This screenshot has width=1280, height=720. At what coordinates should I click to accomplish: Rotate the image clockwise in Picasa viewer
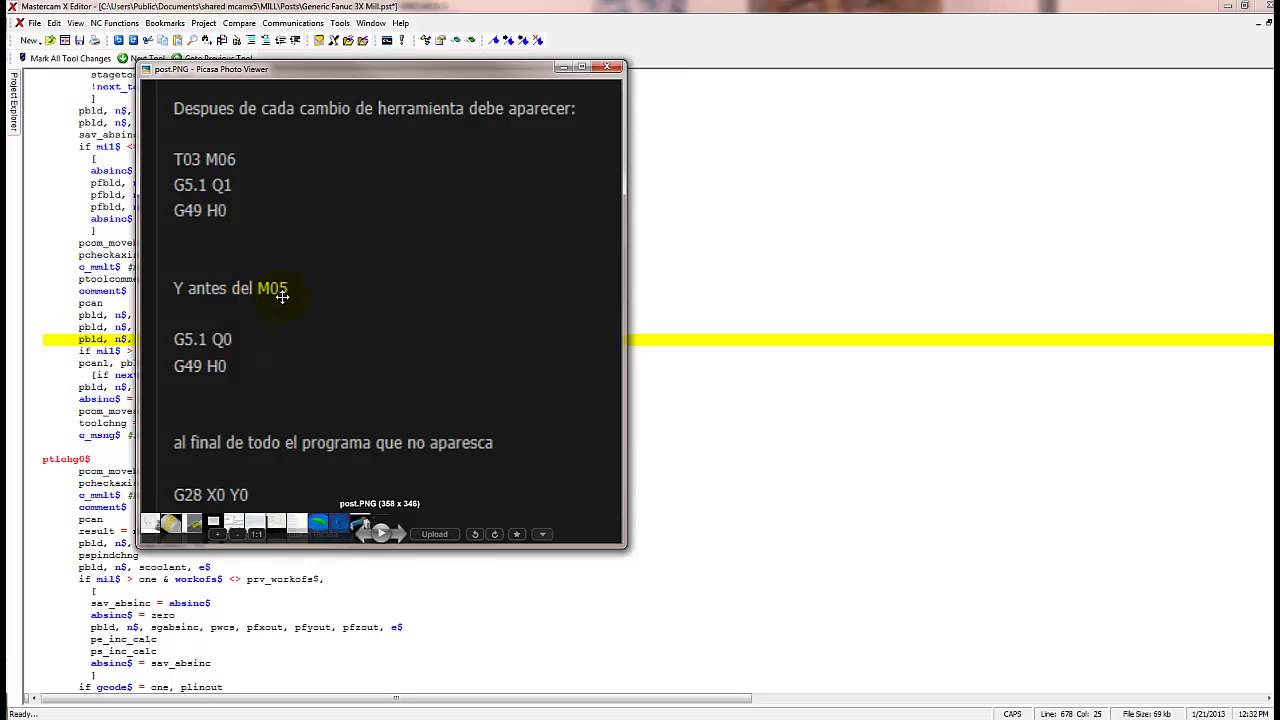point(495,534)
